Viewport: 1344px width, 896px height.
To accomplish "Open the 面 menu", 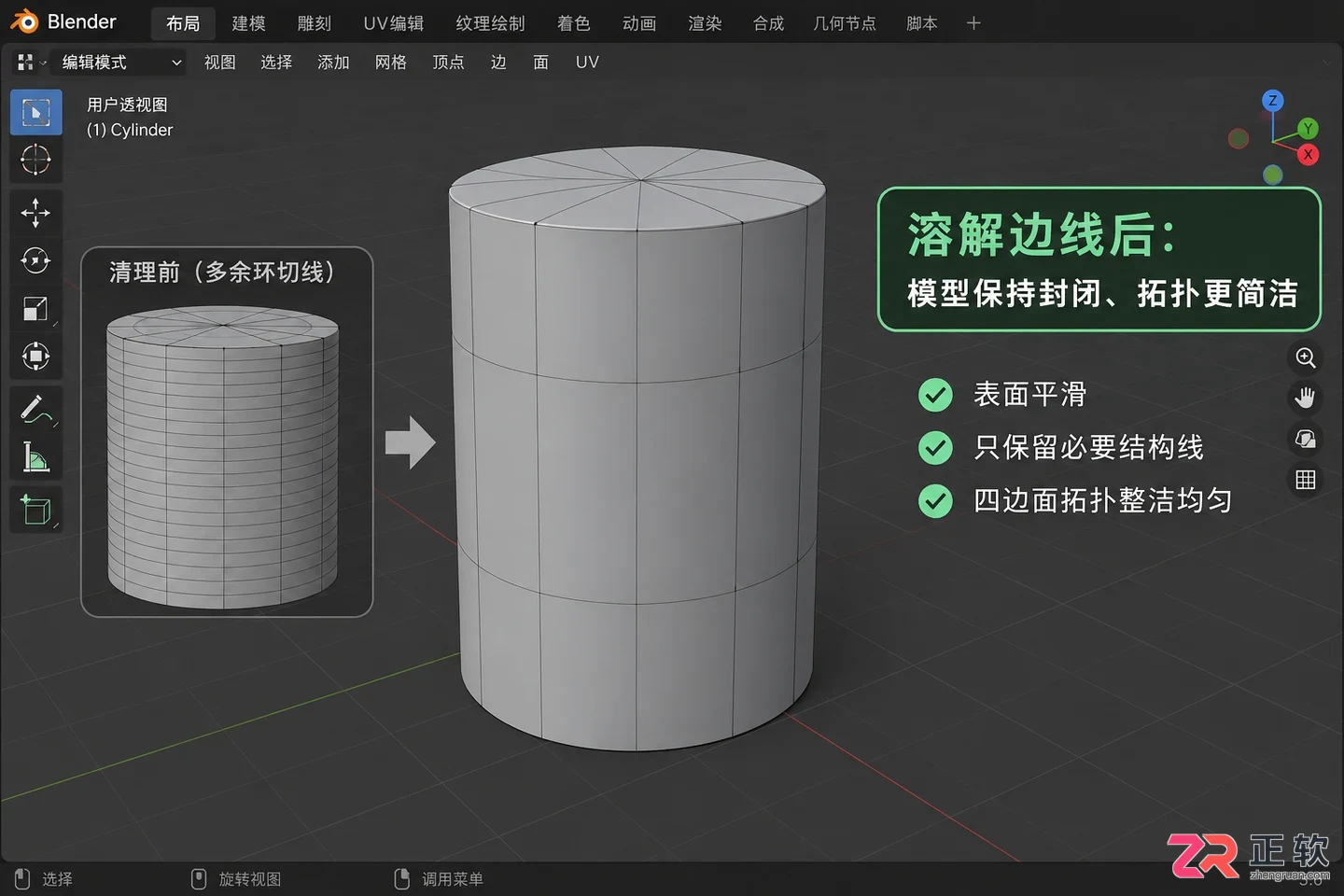I will 540,63.
